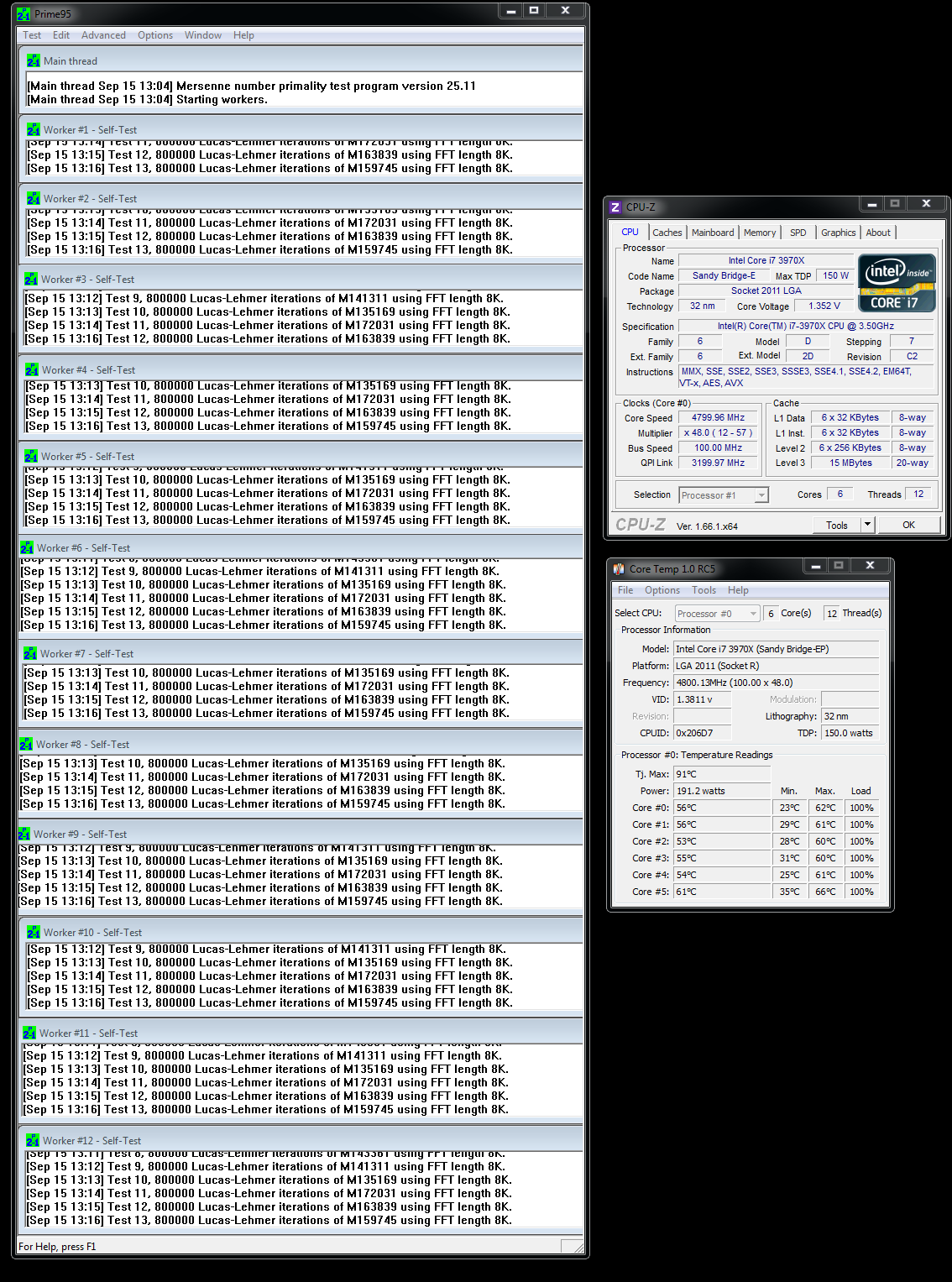
Task: Open the Help menu in Prime95
Action: tap(243, 35)
